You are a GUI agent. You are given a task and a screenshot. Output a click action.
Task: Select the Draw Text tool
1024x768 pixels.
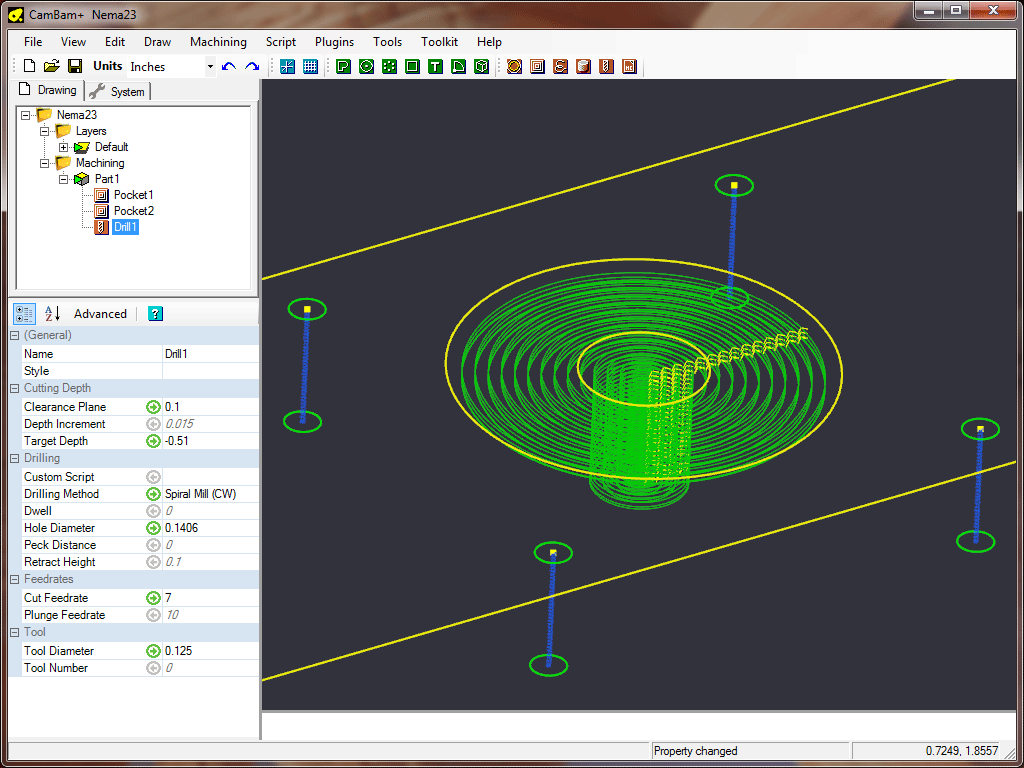point(435,66)
